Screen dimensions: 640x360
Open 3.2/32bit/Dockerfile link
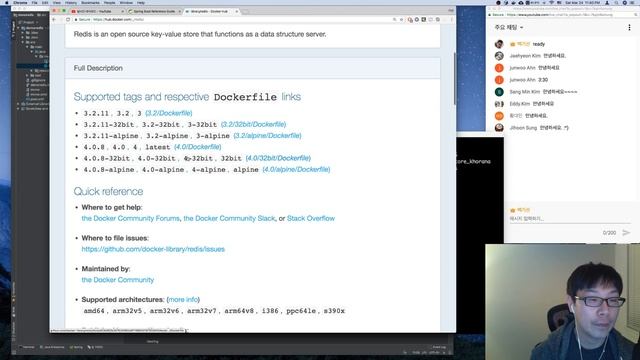253,124
